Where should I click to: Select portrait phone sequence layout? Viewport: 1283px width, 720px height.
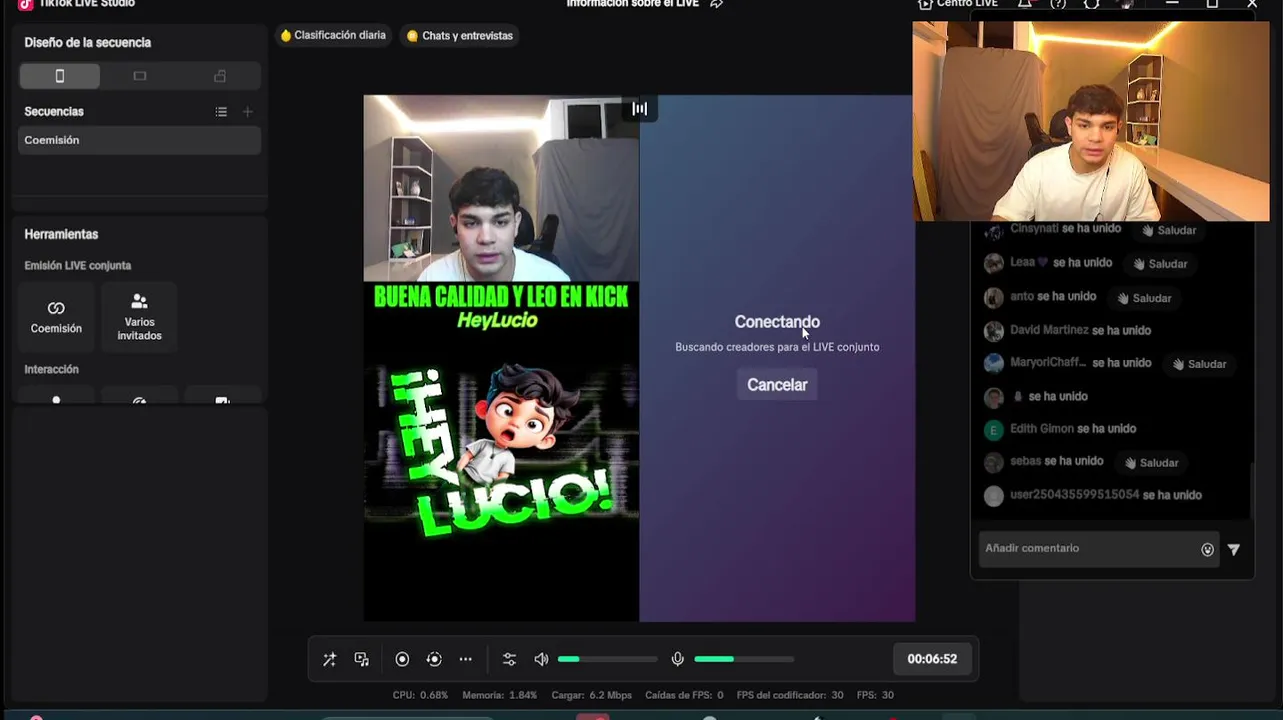click(59, 76)
